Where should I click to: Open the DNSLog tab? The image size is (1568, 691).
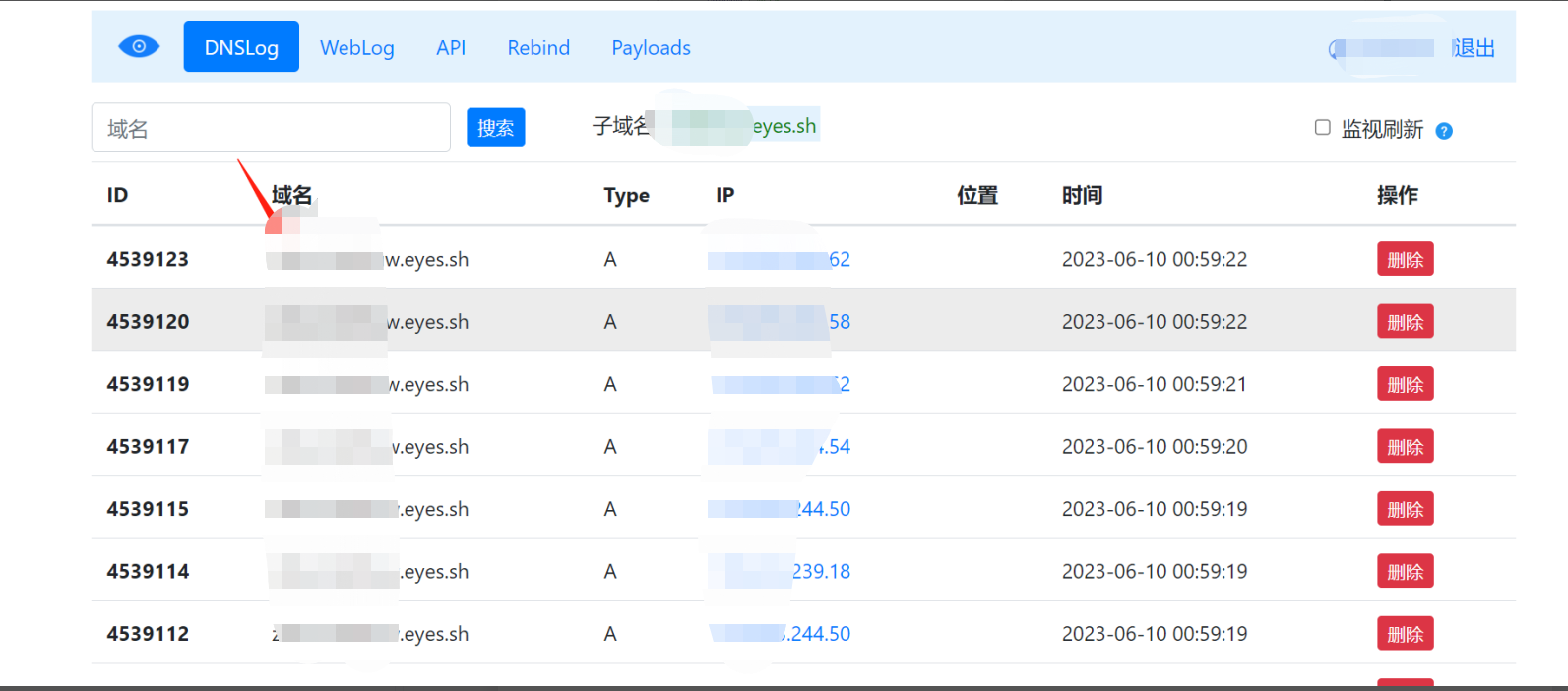click(241, 47)
